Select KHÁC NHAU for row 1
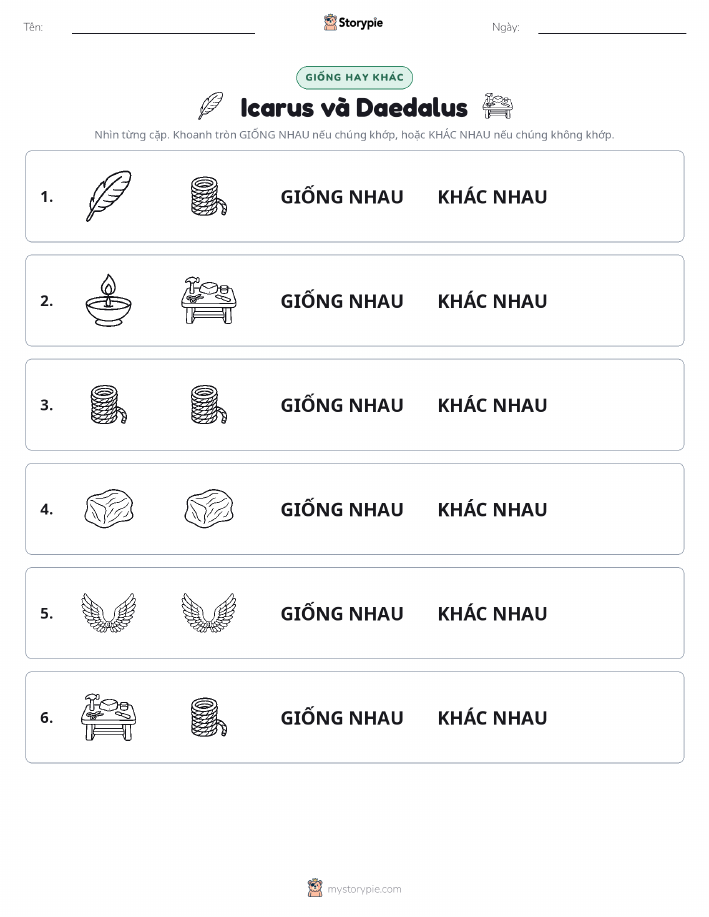The height and width of the screenshot is (917, 709). pos(492,197)
